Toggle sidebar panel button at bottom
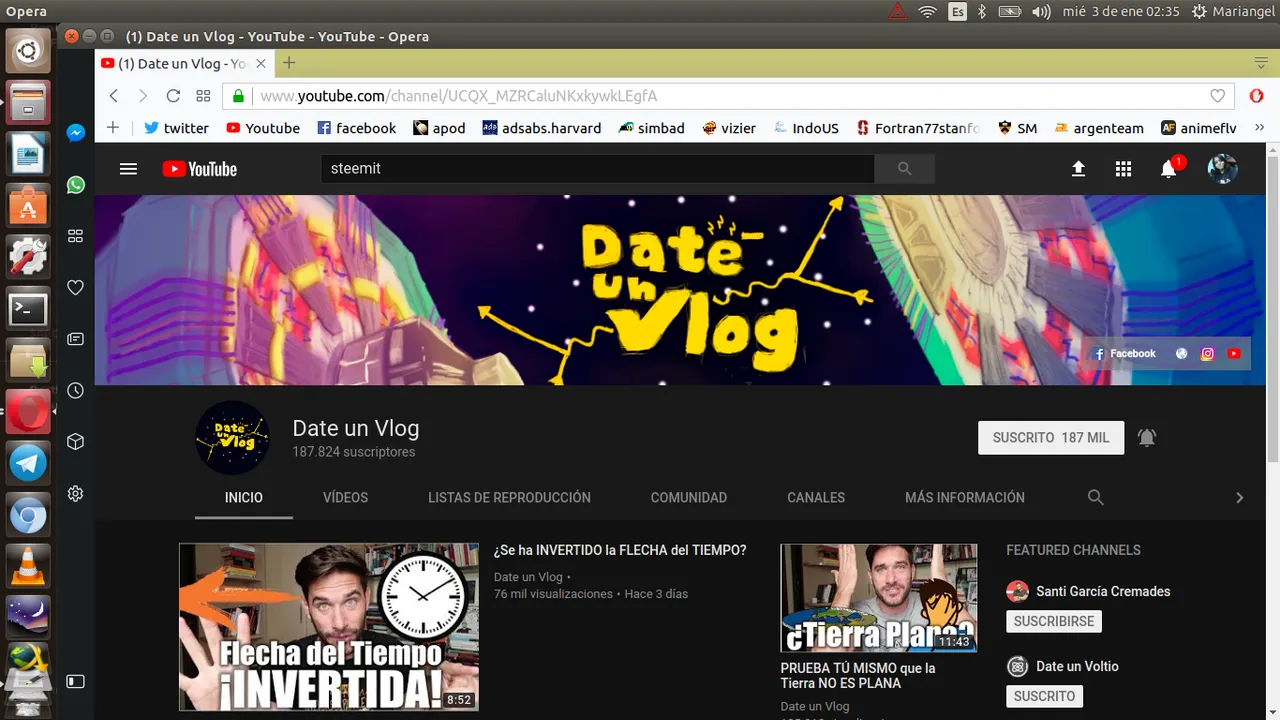 click(75, 681)
